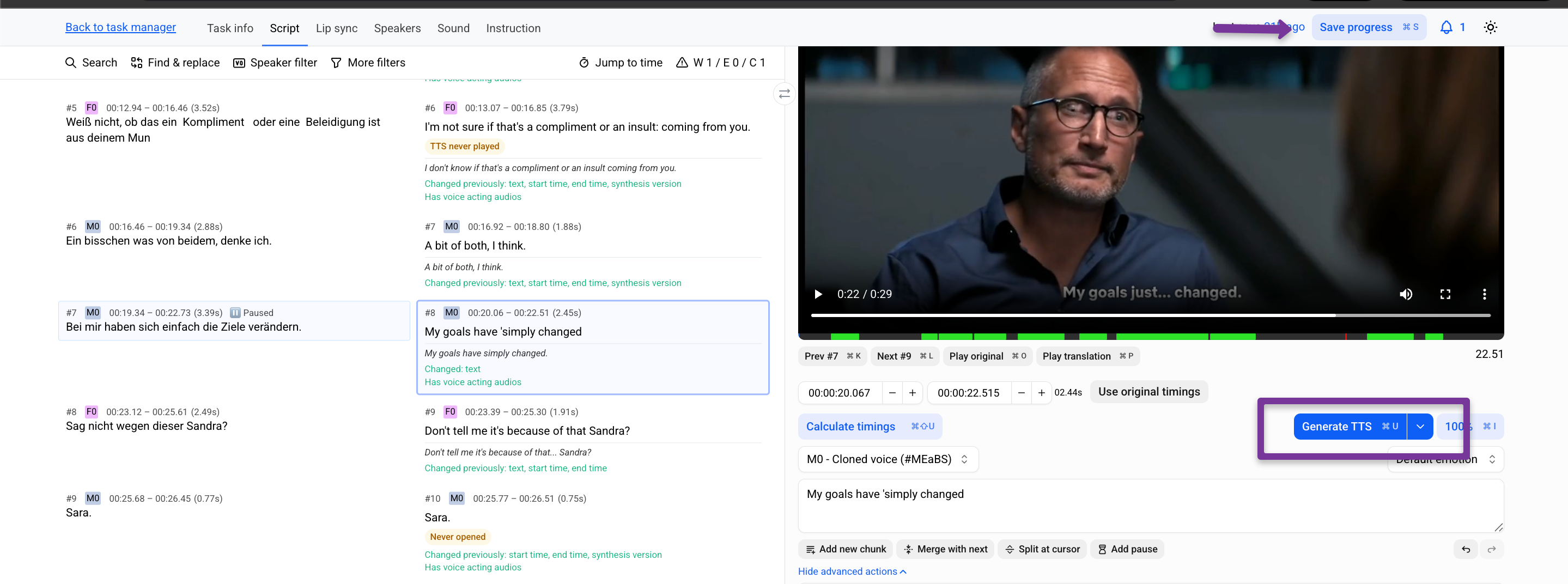Select source chunk "Sag nicht wegen dieser Sandra?"
This screenshot has height=584, width=1568.
pyautogui.click(x=146, y=427)
